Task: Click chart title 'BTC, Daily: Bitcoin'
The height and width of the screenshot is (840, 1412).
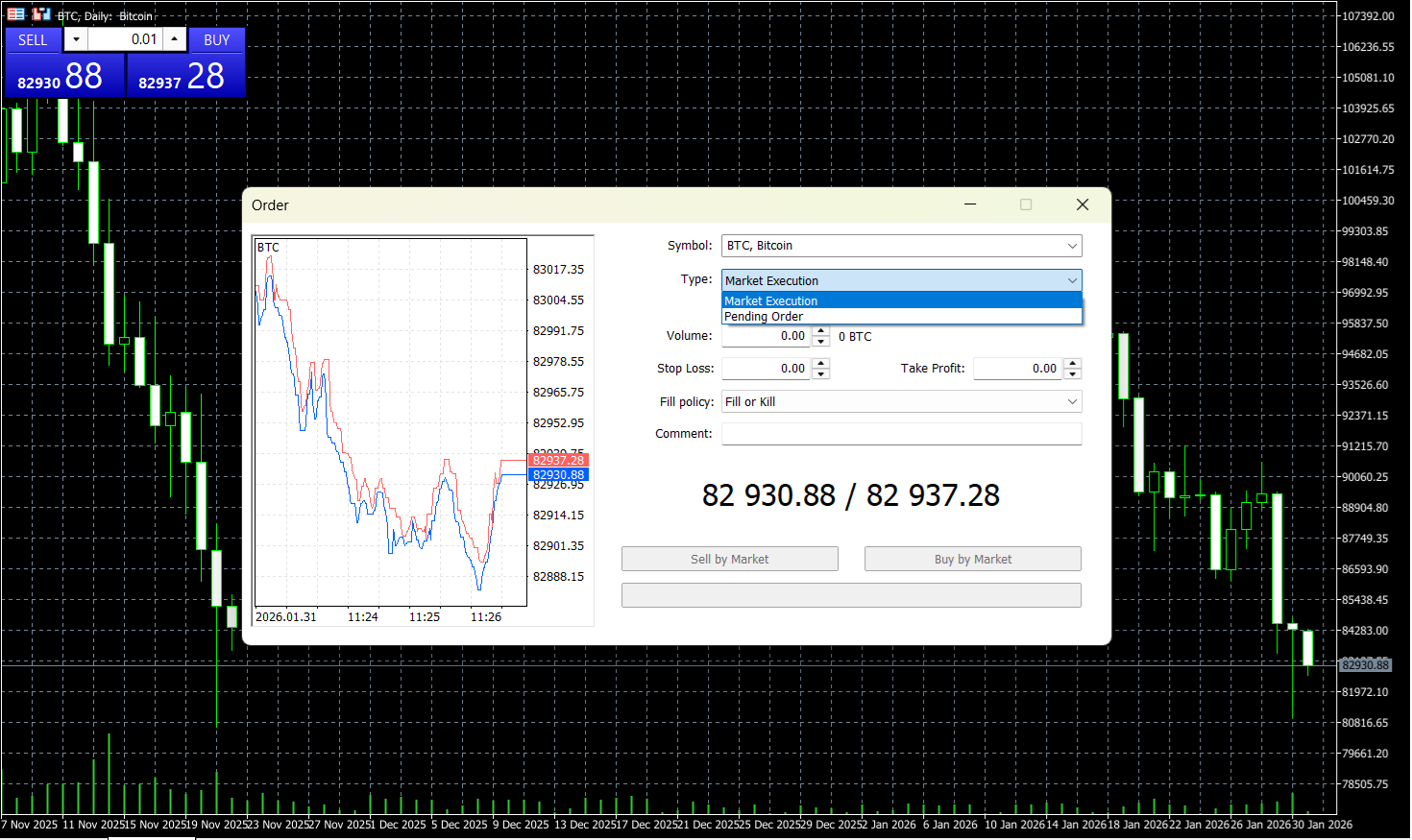Action: pyautogui.click(x=105, y=16)
